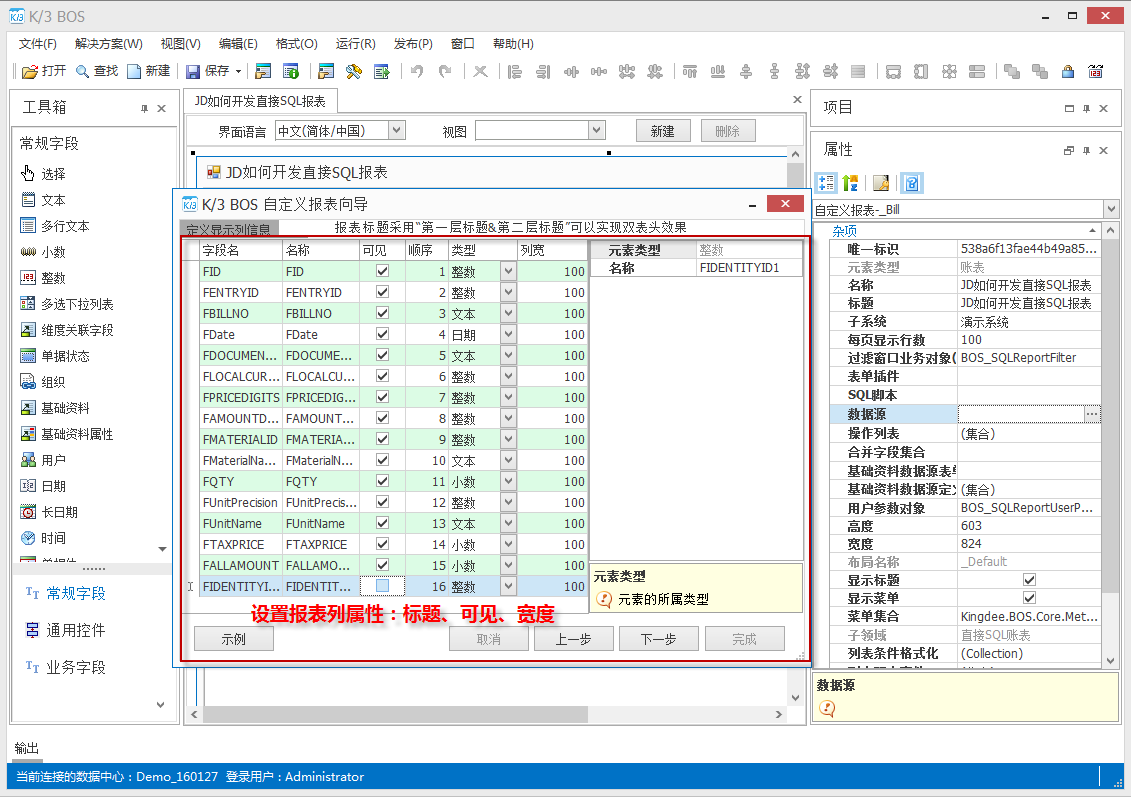Screen dimensions: 1131x797
Task: Switch property grid to categorized view icon
Action: tap(825, 182)
